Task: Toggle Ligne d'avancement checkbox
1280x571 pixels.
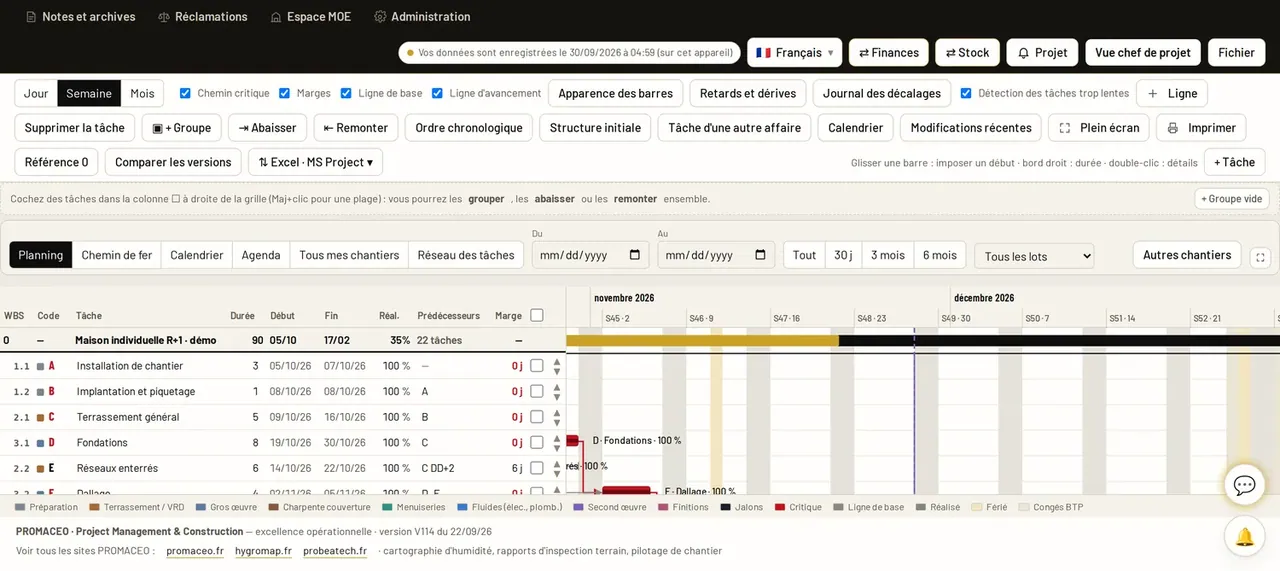Action: [x=437, y=93]
